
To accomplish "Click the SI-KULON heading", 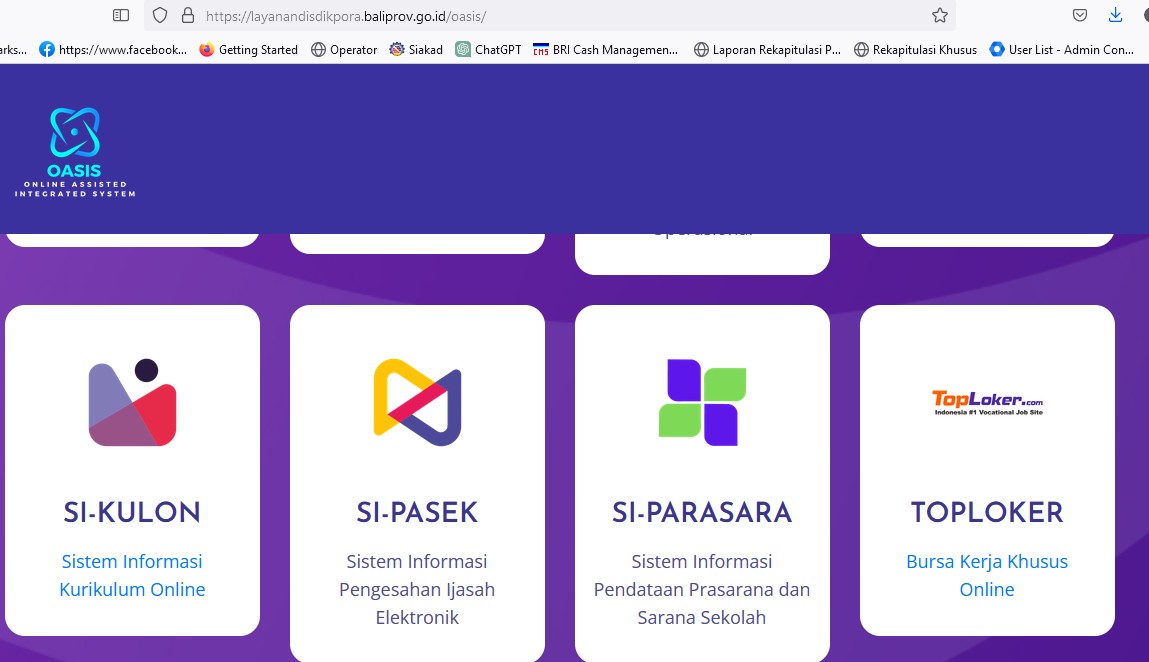I will 132,512.
